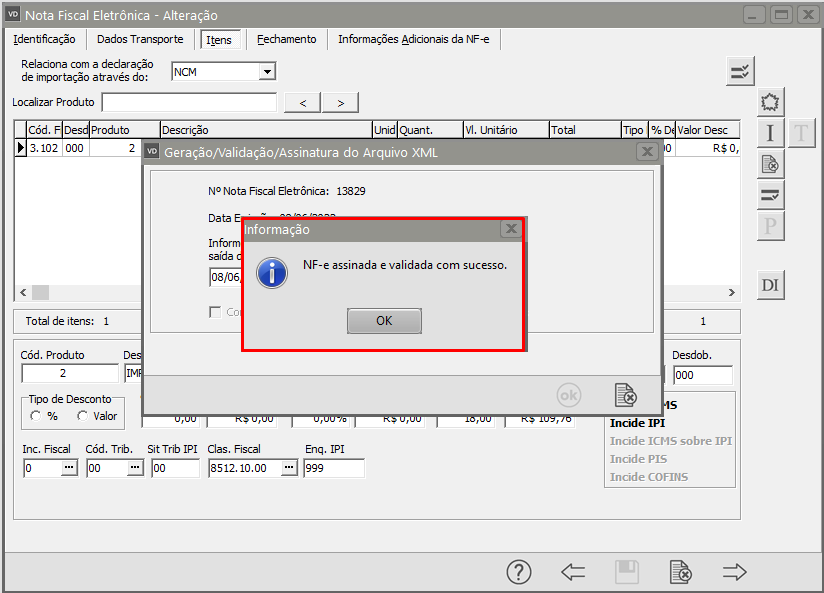Screen dimensions: 824x593
Task: Click the lines-with-check icon in right toolbar
Action: (770, 195)
